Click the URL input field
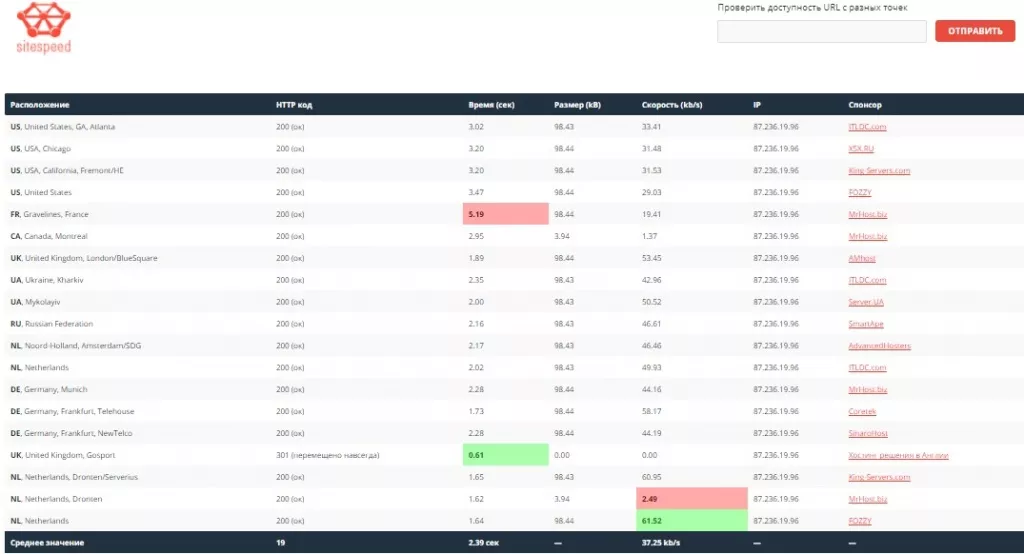 click(x=822, y=31)
